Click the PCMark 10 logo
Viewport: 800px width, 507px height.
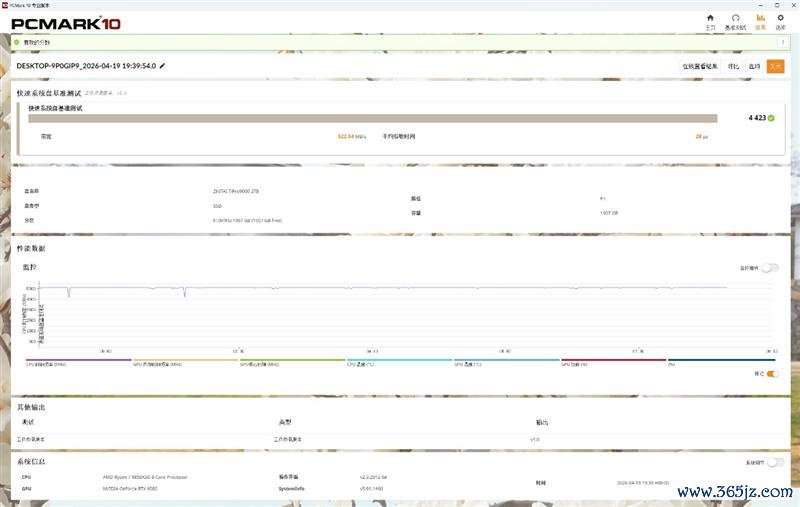(66, 23)
